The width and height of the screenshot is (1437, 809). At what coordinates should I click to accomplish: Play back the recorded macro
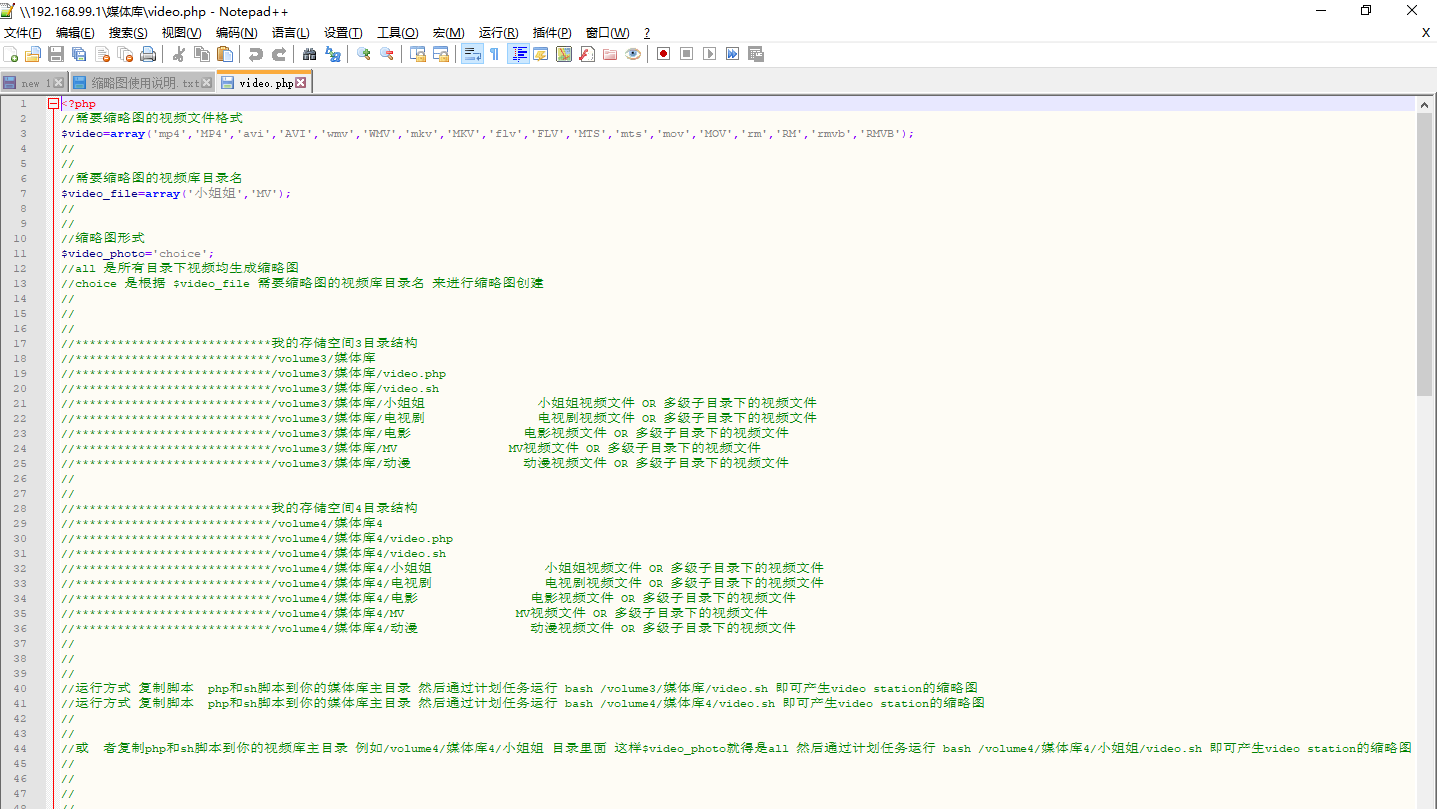(x=709, y=54)
